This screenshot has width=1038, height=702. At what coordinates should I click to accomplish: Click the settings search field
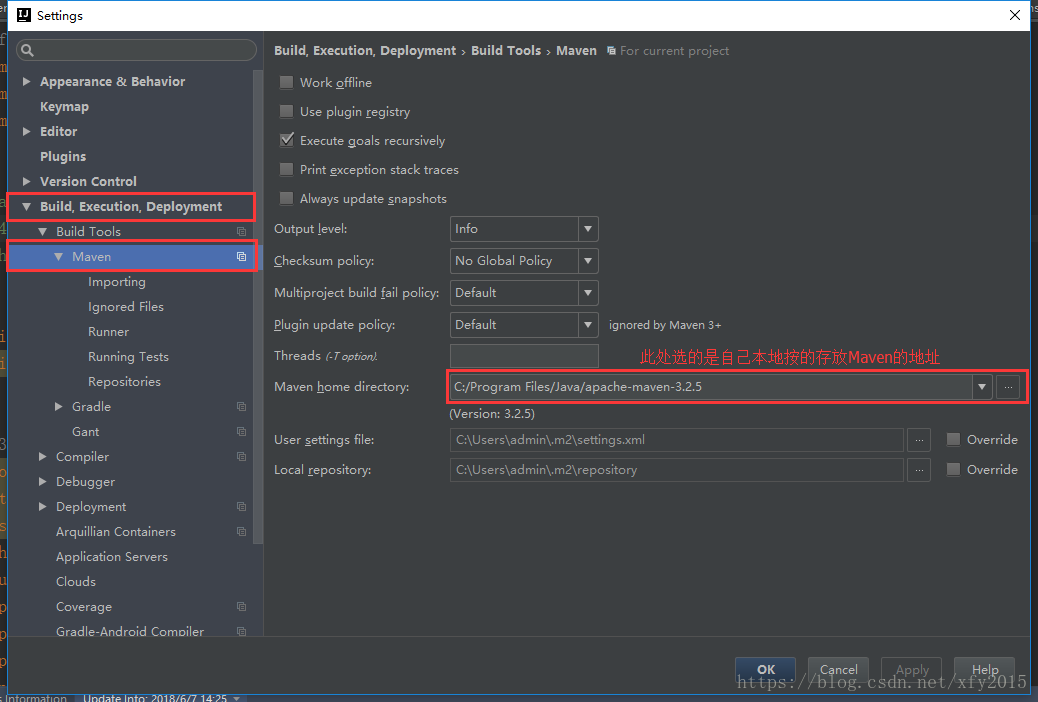(136, 50)
